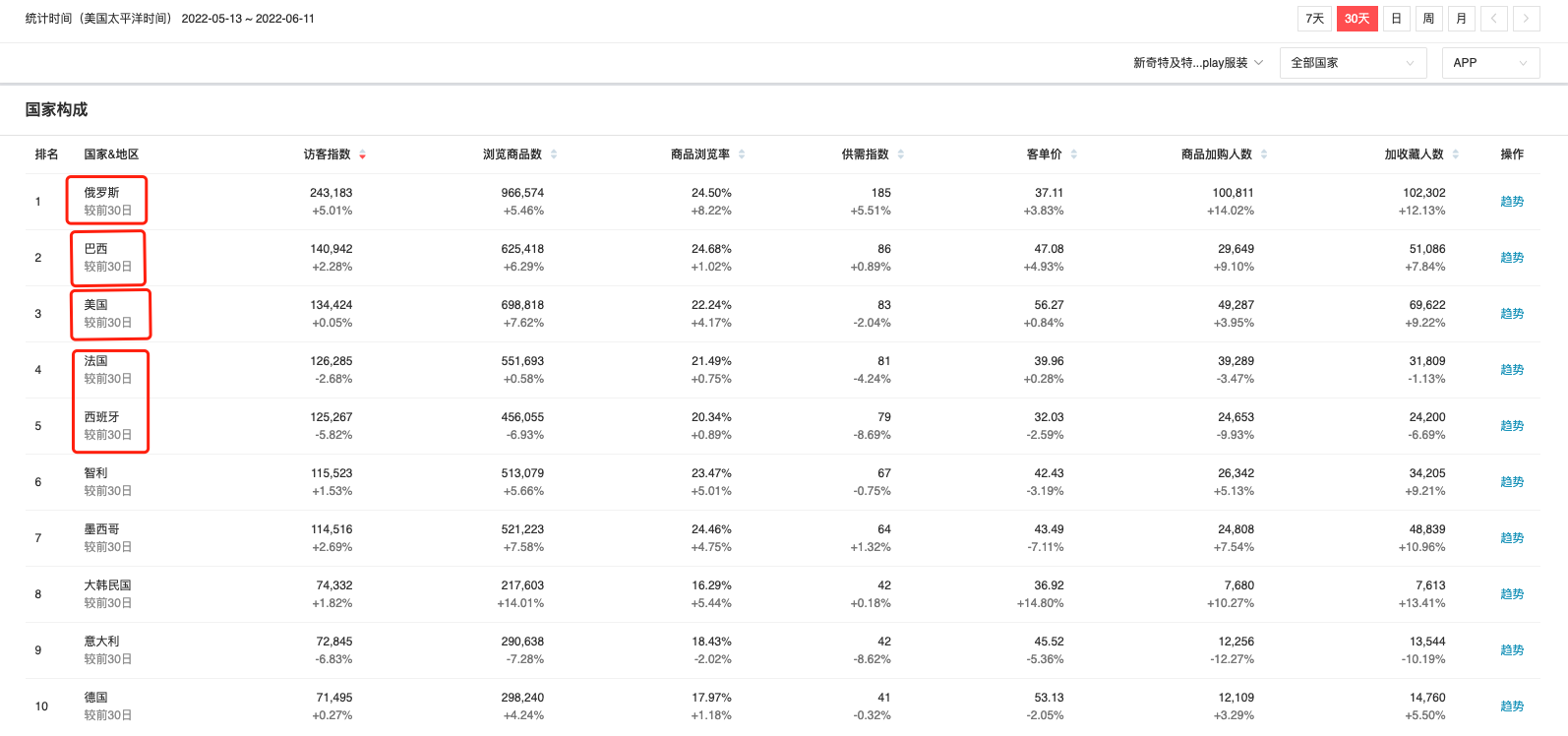Open the APP platform dropdown

[1490, 63]
